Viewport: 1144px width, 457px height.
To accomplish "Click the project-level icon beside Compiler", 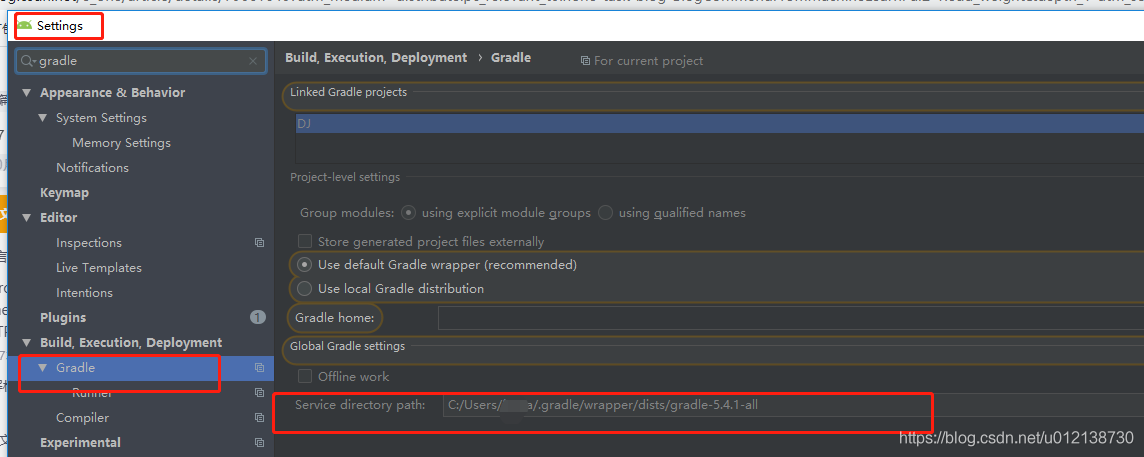I will coord(259,418).
